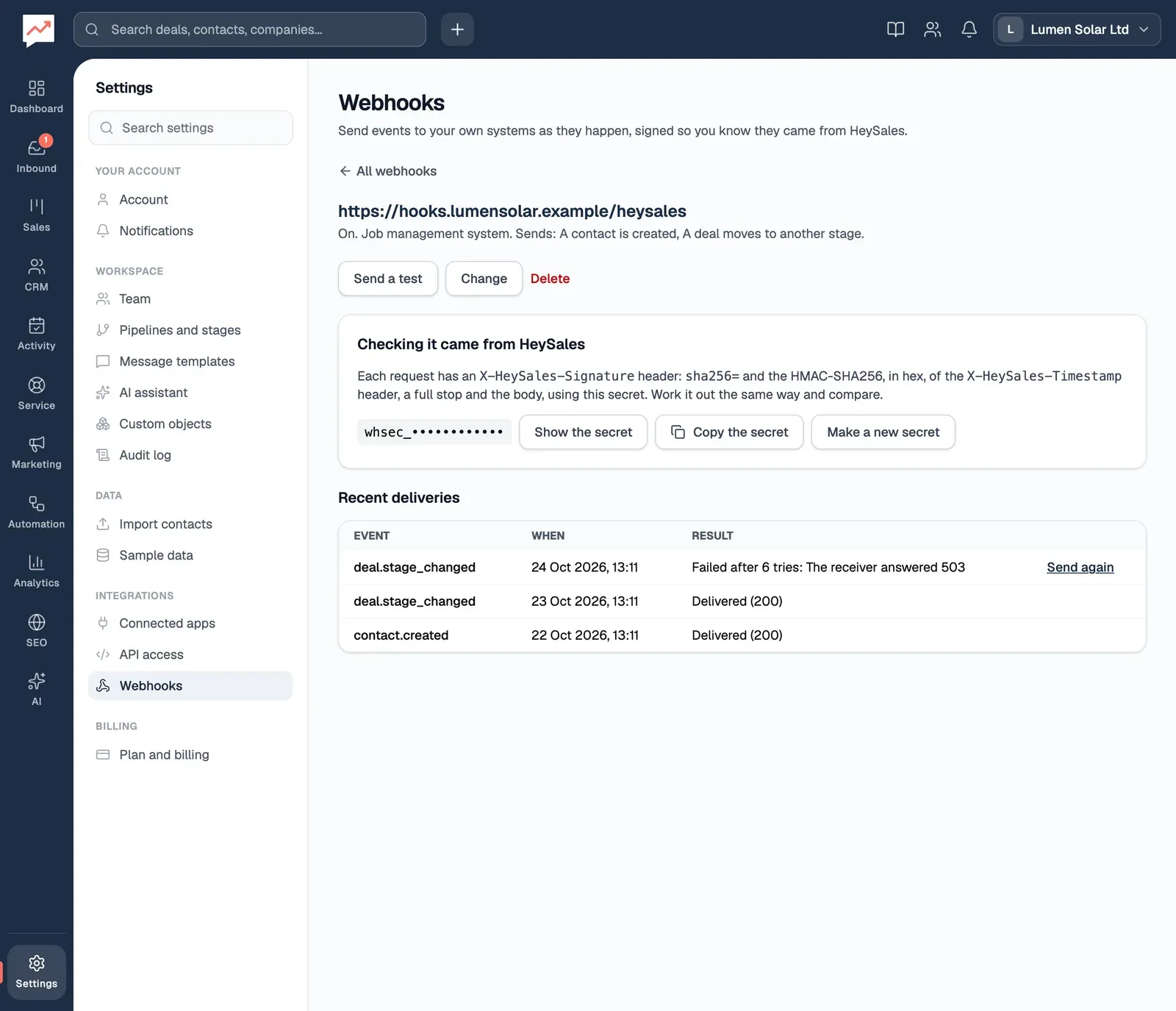Select Notifications in settings menu
Viewport: 1176px width, 1011px height.
(190, 231)
